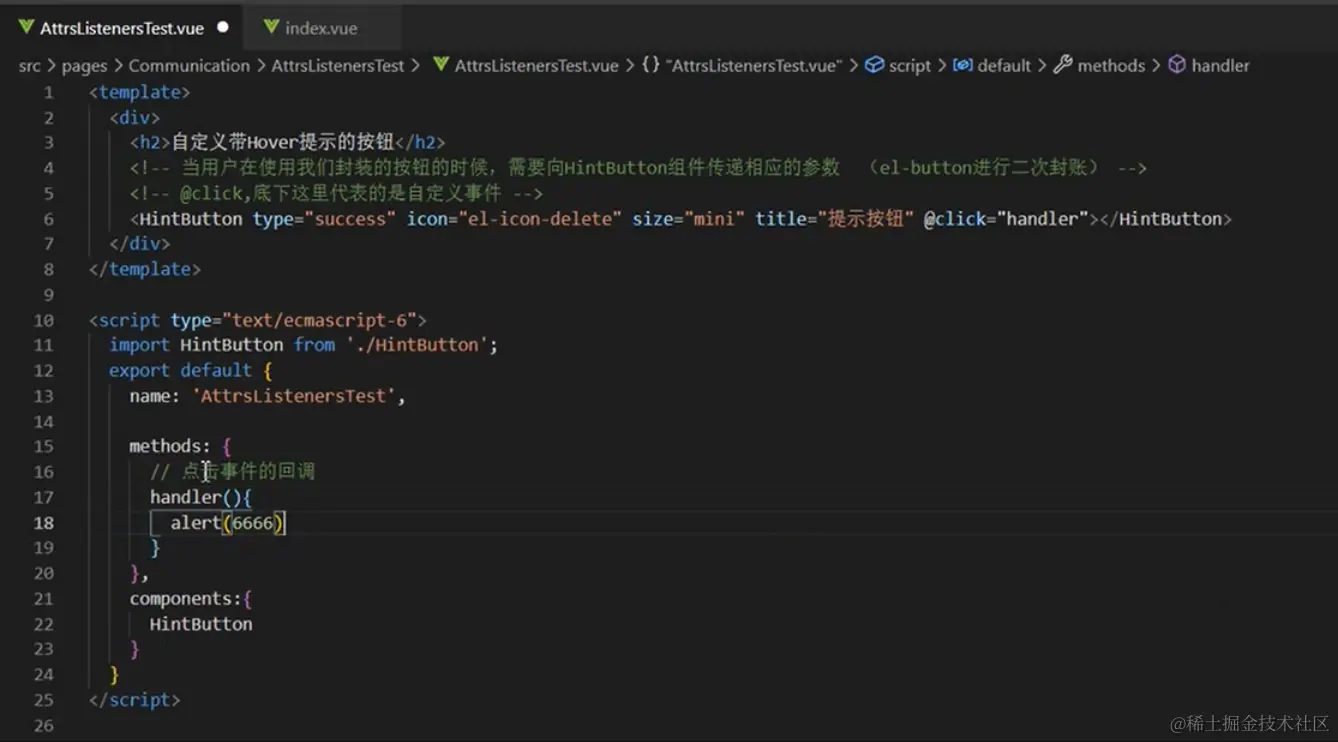Open the src breadcrumb folder
Screen dimensions: 1338x742
click(30, 66)
